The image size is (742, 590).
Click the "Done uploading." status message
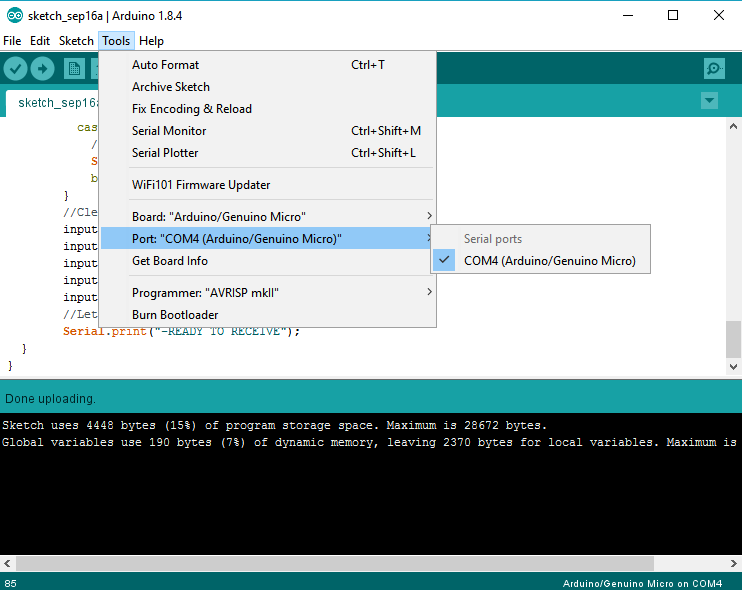coord(51,399)
